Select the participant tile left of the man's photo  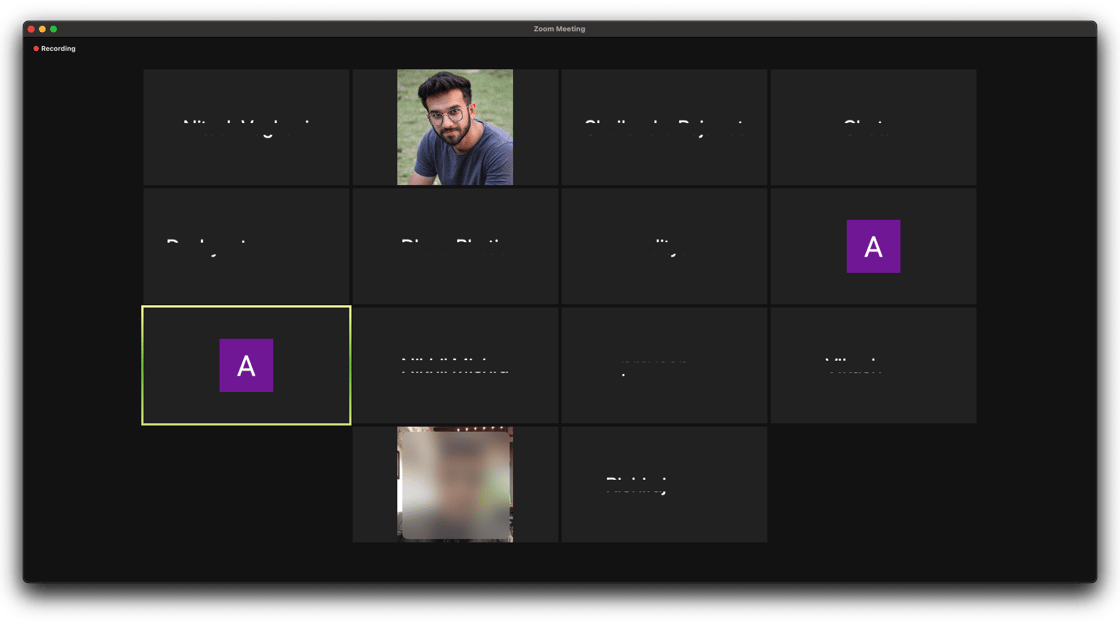246,127
